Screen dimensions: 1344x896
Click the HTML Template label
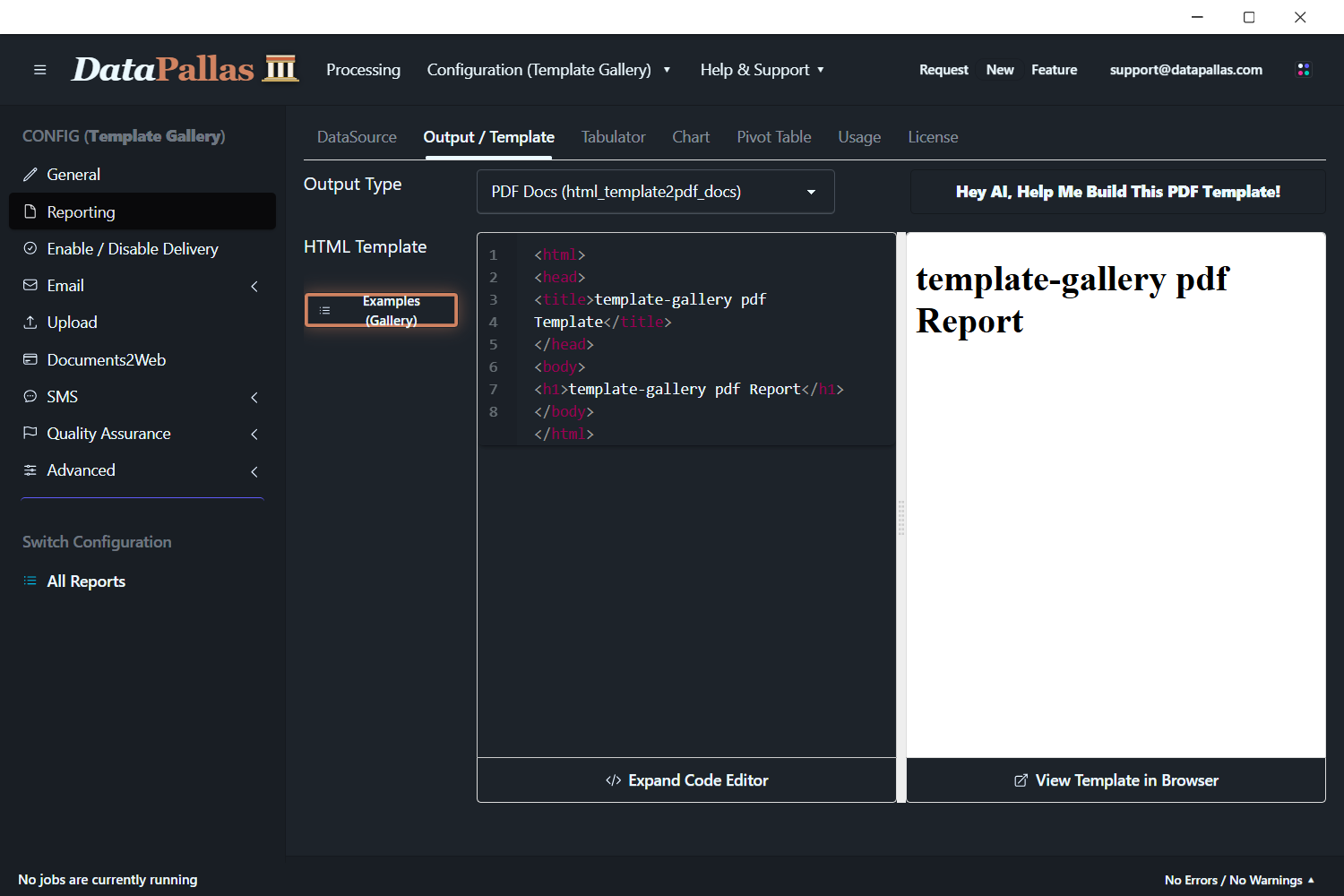(365, 246)
